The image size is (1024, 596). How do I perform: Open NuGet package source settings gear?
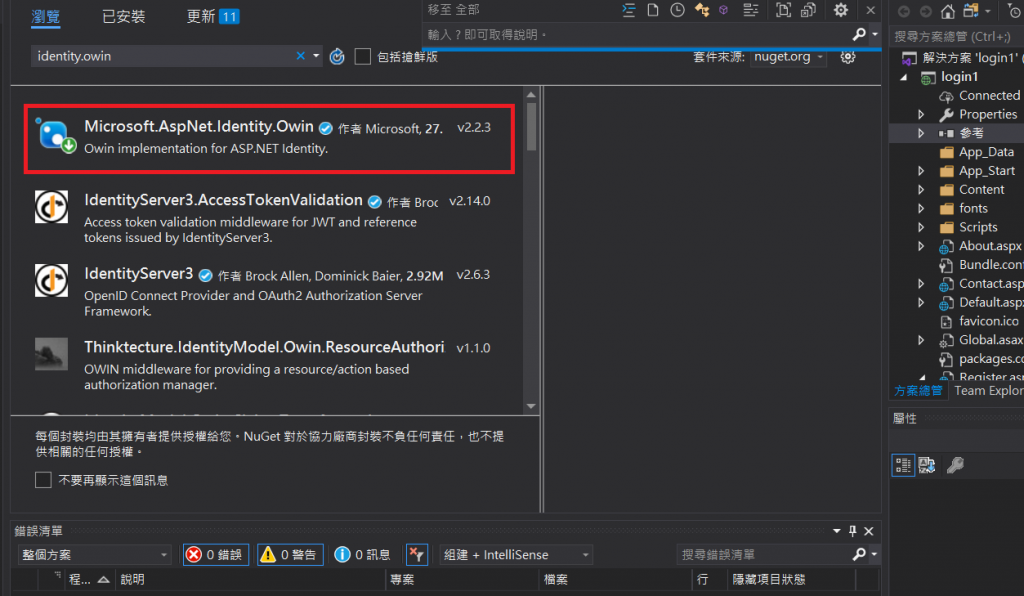point(848,57)
